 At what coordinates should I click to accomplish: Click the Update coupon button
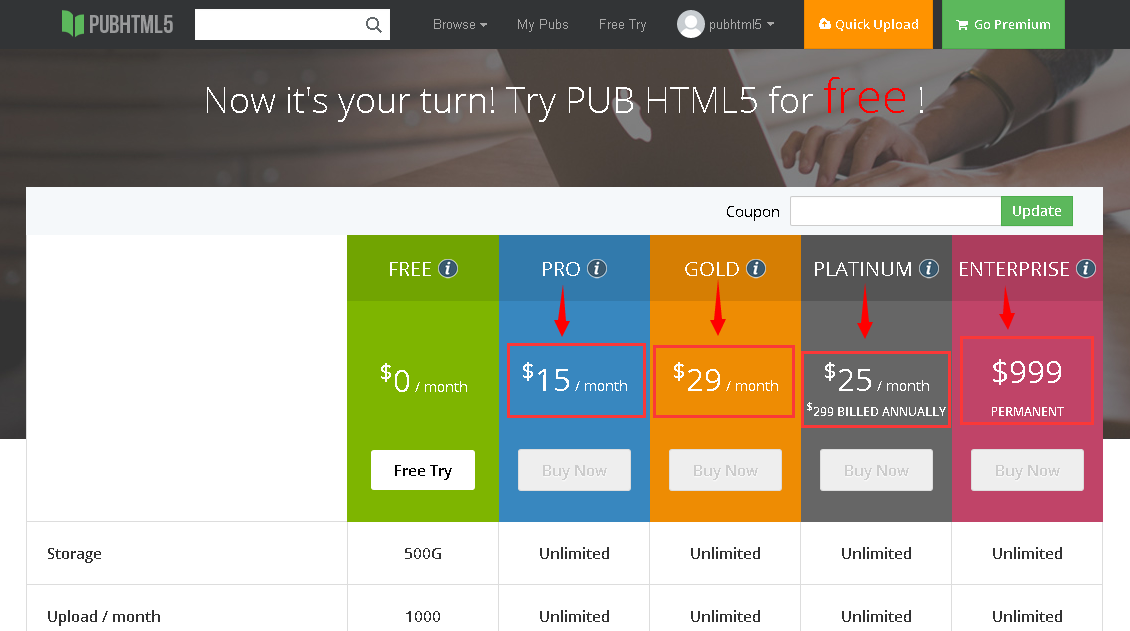tap(1036, 211)
